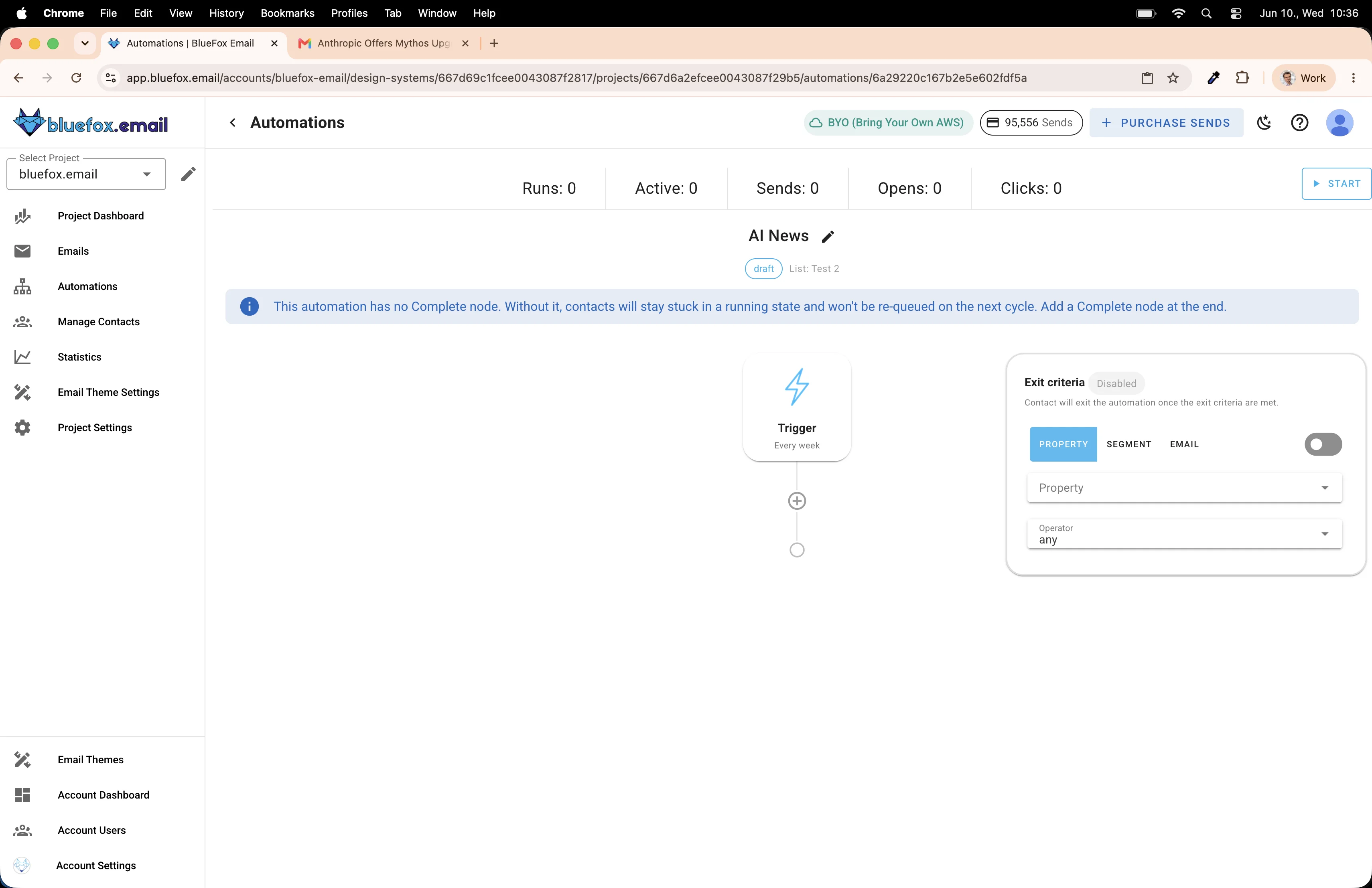Image resolution: width=1372 pixels, height=888 pixels.
Task: Click the "Runs: 0" statistic
Action: point(549,189)
